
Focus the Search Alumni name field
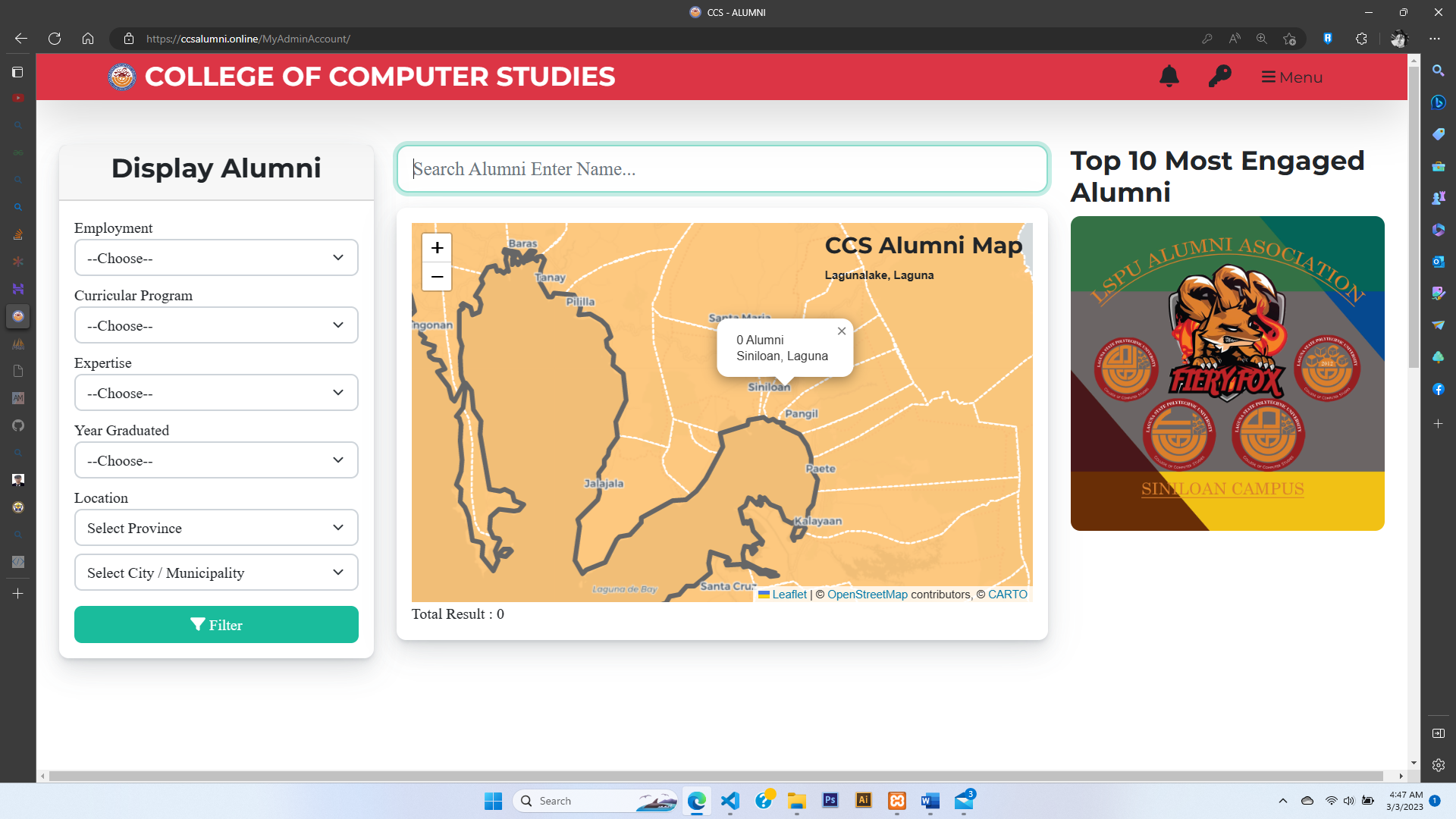(x=722, y=169)
